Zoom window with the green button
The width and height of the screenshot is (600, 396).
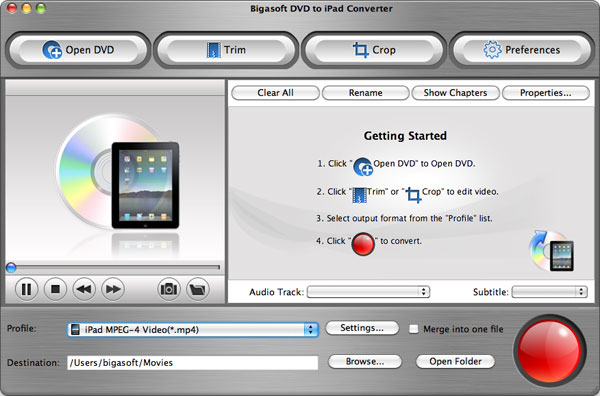41,8
